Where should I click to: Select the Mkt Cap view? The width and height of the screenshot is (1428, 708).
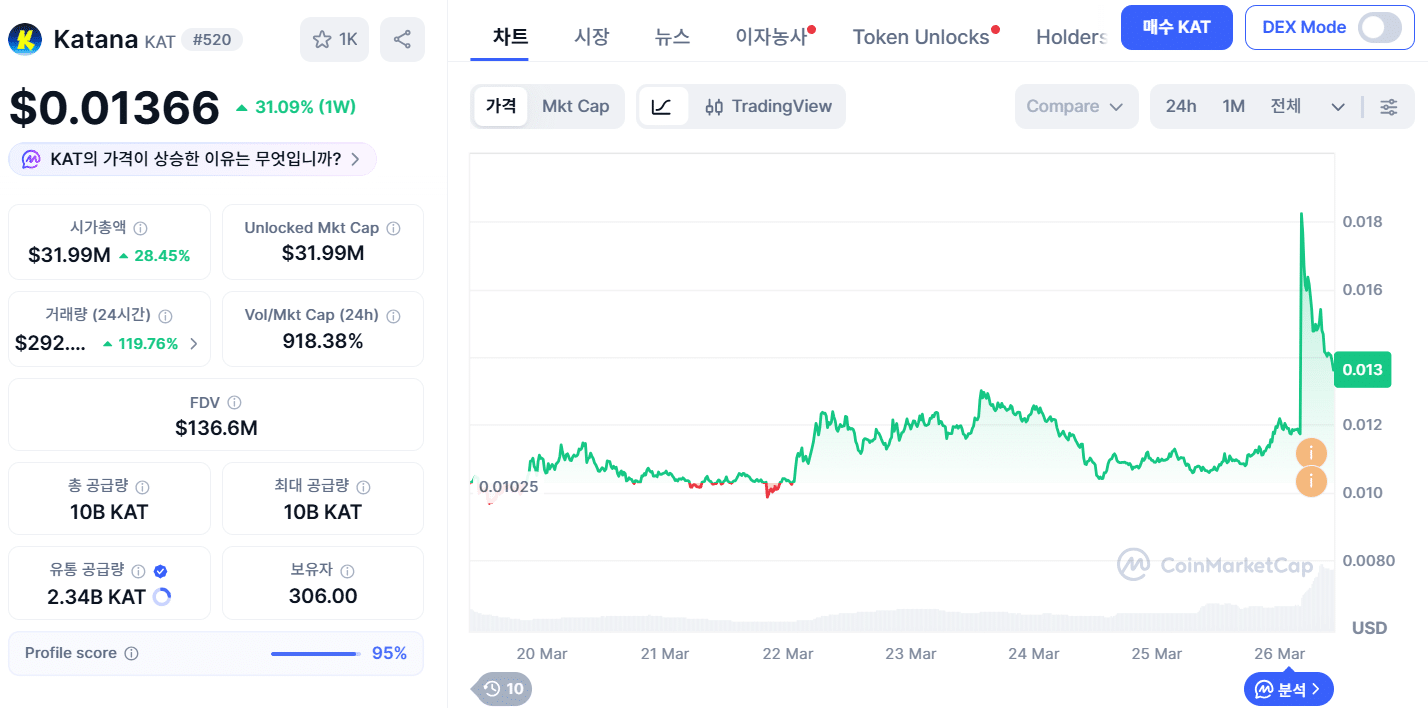click(x=575, y=106)
